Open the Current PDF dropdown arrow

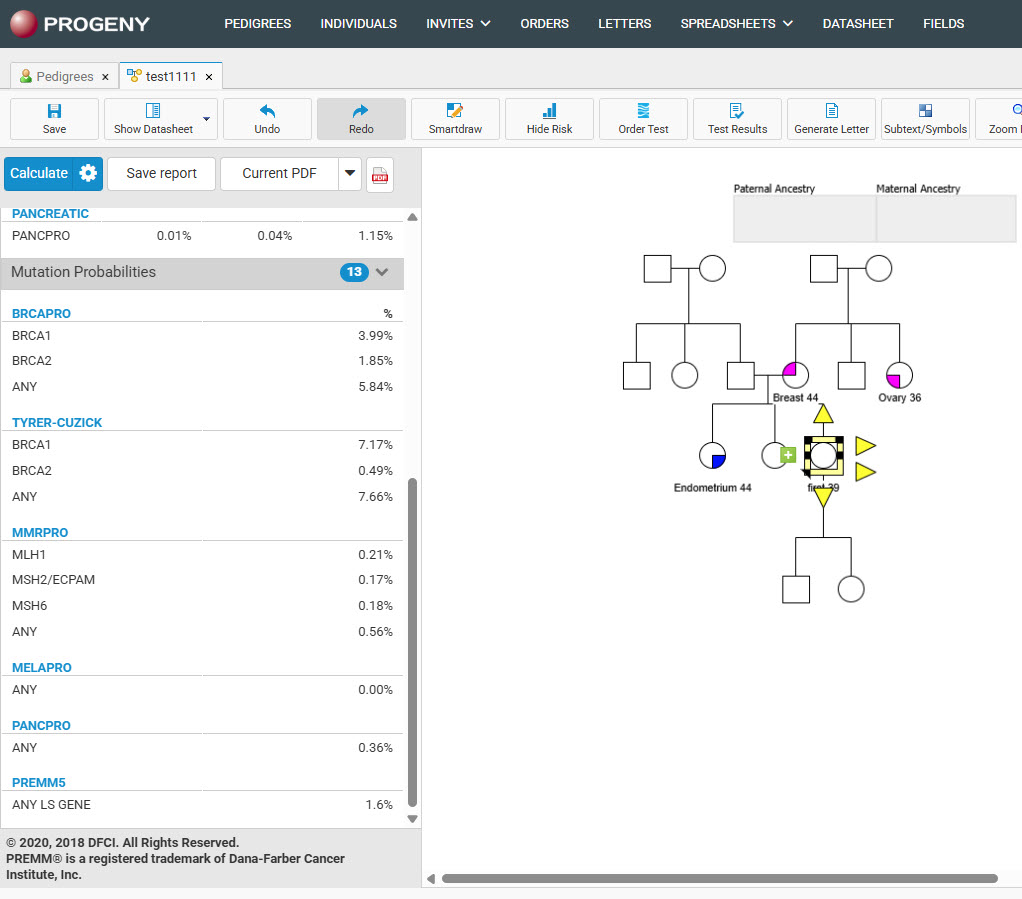[x=350, y=173]
